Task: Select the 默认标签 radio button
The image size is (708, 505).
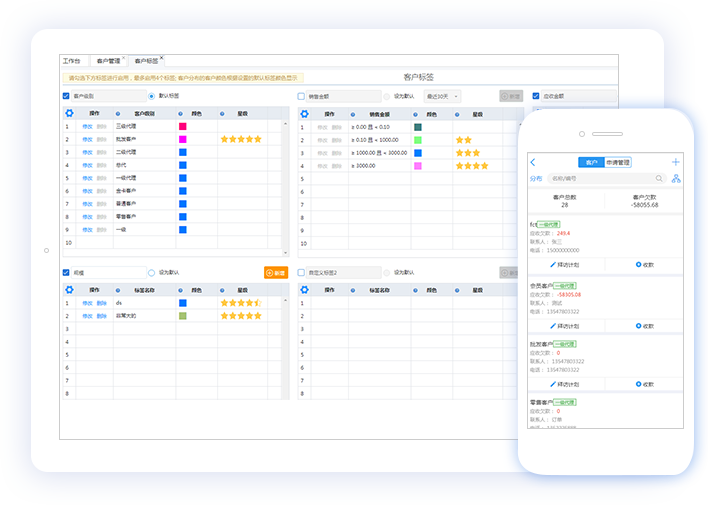Action: pyautogui.click(x=151, y=96)
